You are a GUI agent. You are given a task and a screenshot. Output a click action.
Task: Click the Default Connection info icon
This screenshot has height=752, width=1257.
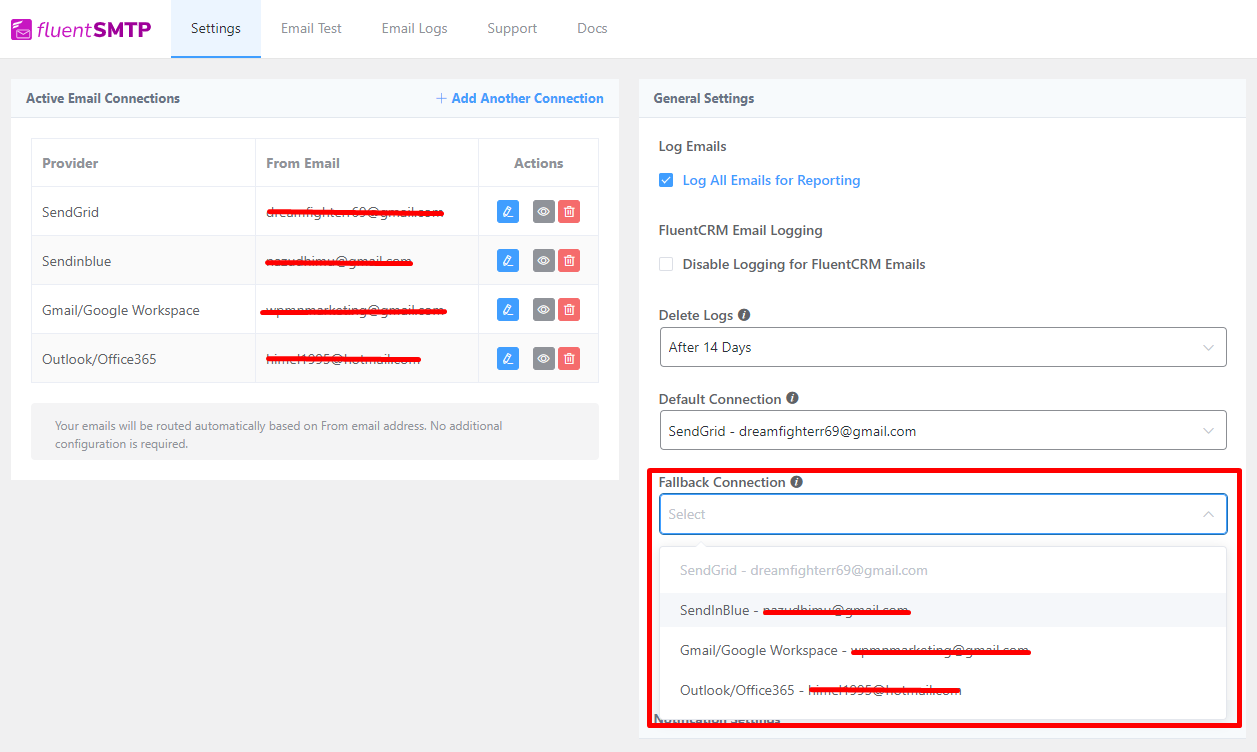tap(792, 398)
